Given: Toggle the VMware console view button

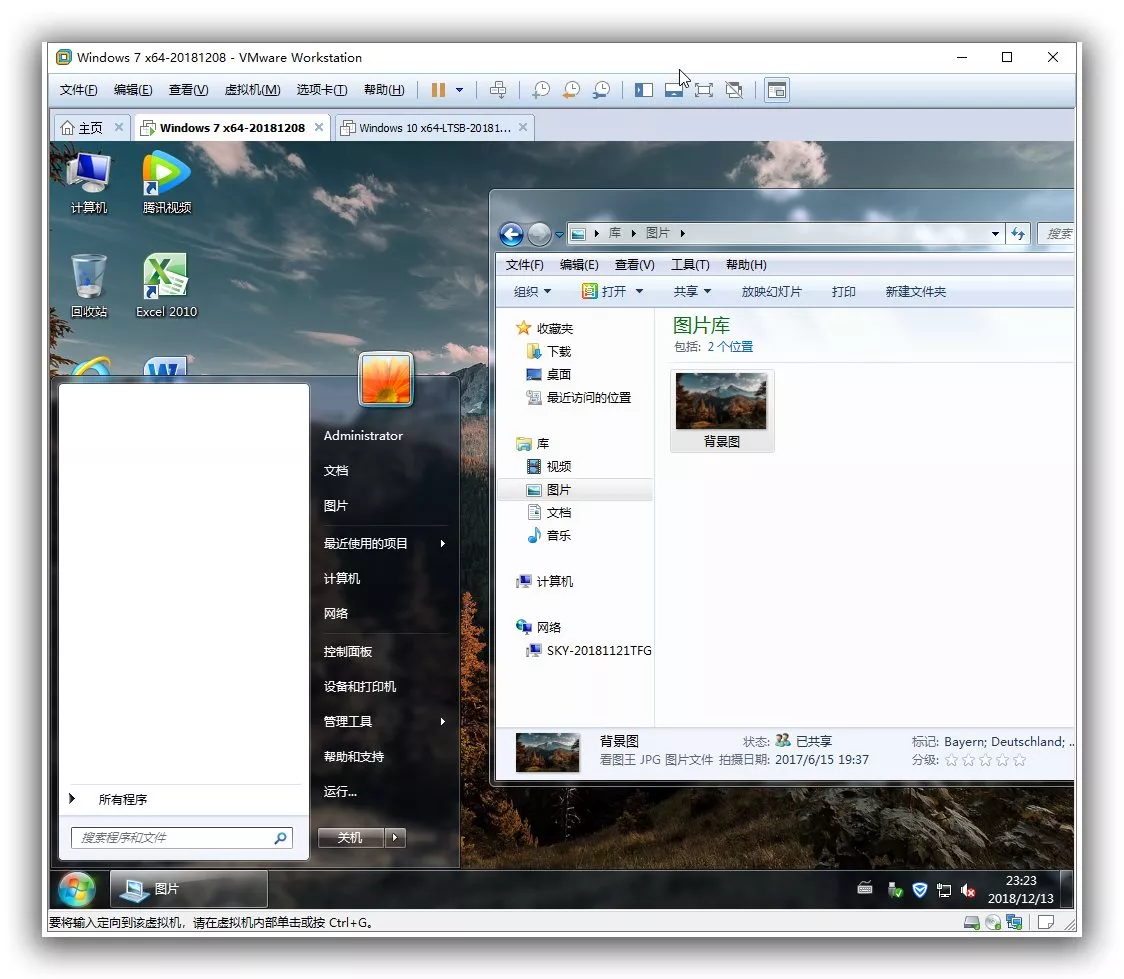Looking at the screenshot, I should [777, 90].
